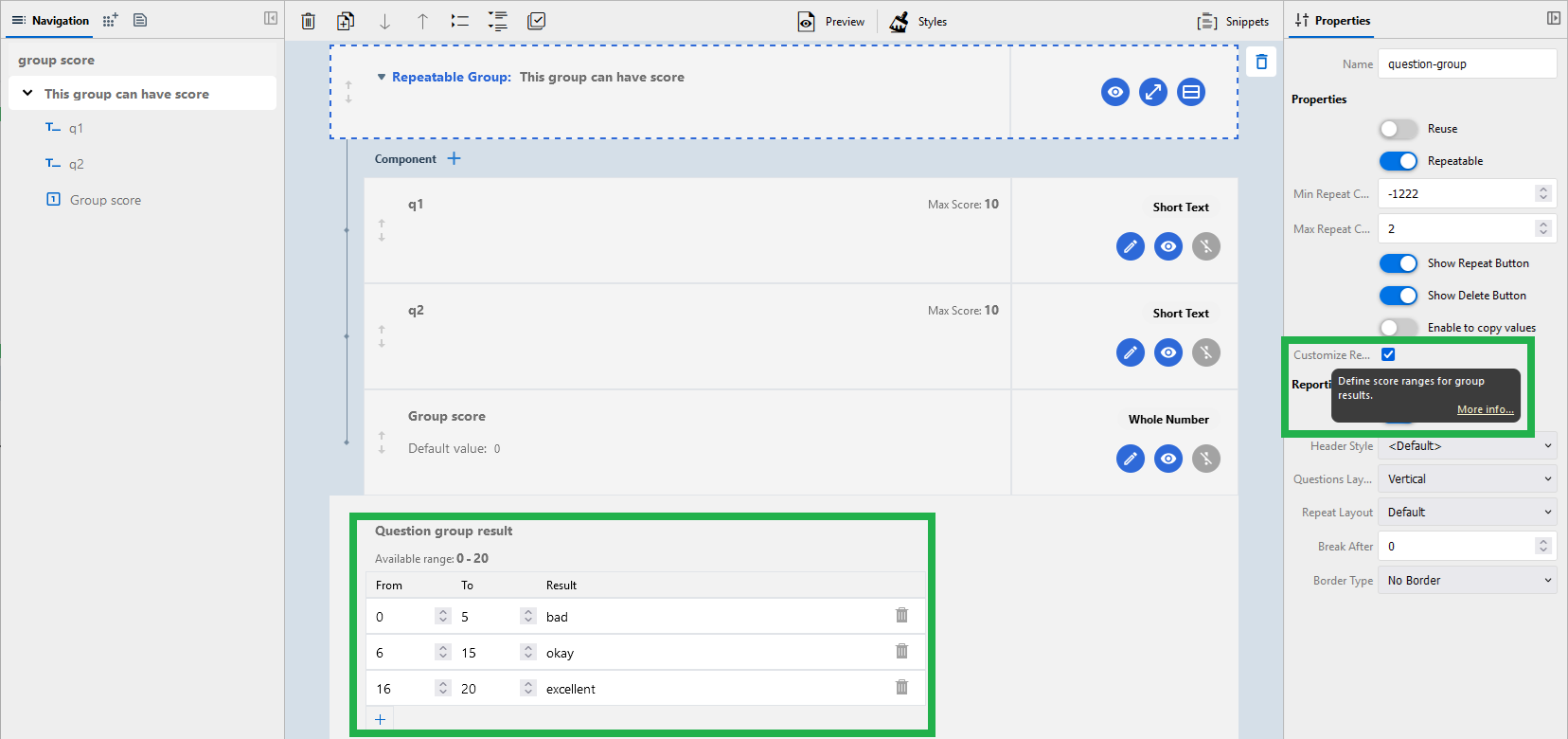Open the Header Style dropdown
The width and height of the screenshot is (1568, 739).
tap(1466, 446)
